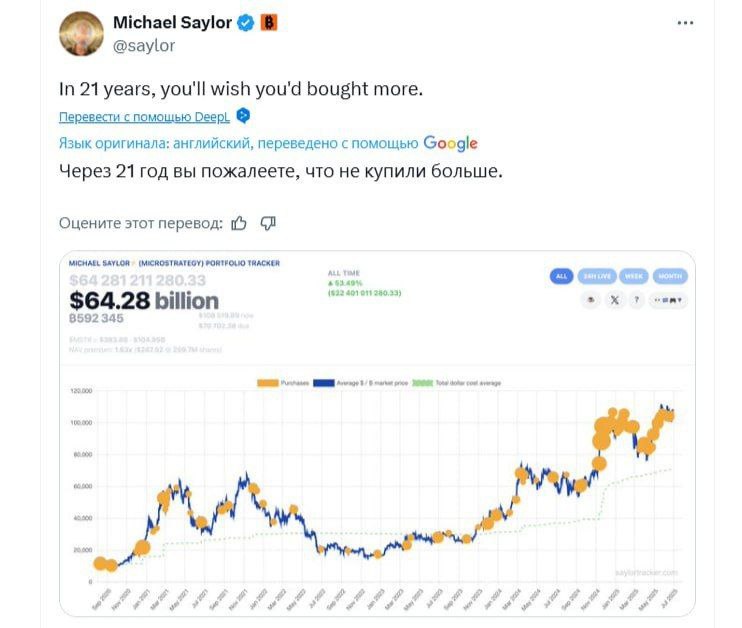Click the Google translation attribution logo
The width and height of the screenshot is (742, 628).
(x=450, y=143)
